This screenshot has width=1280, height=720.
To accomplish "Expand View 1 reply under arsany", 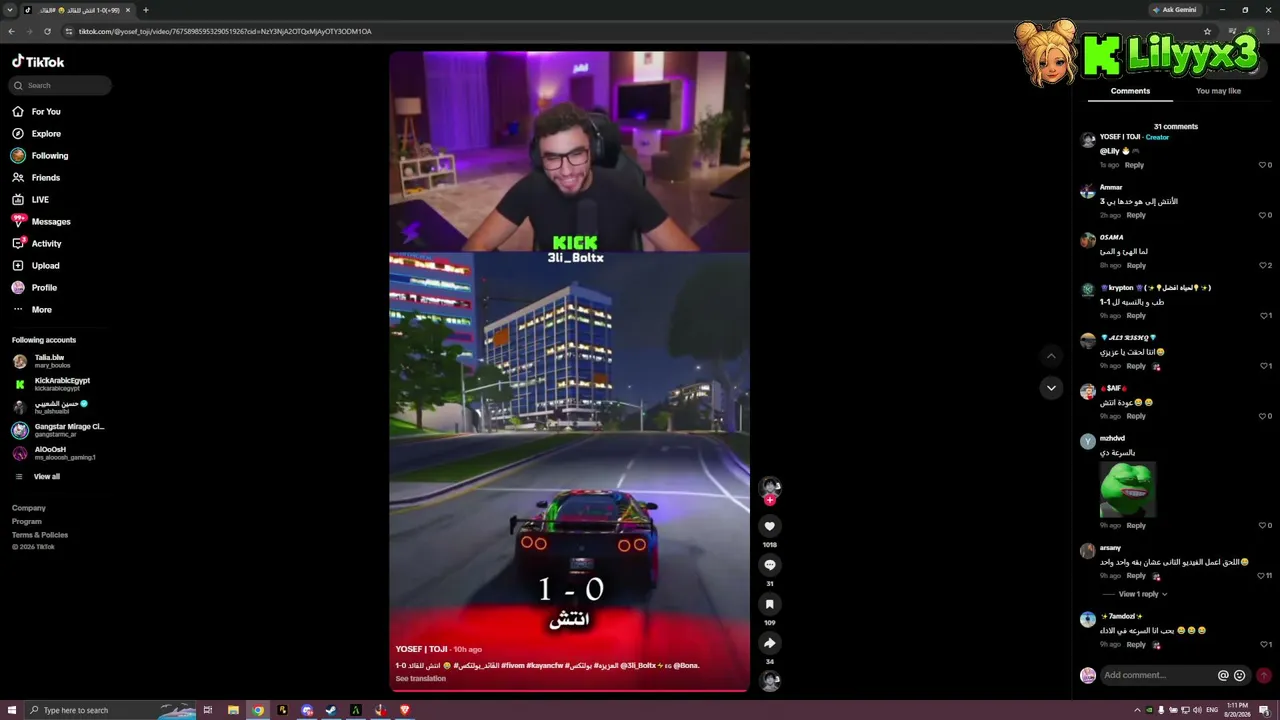I will (1142, 594).
